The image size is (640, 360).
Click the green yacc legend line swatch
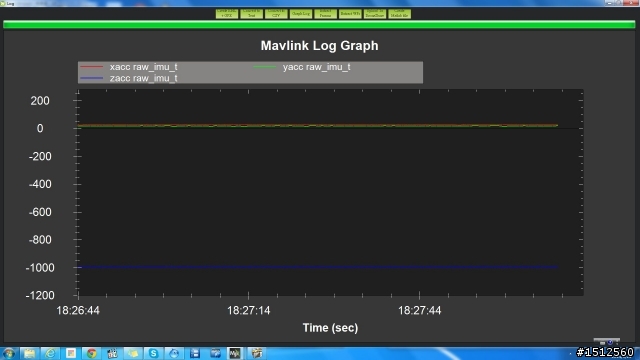pyautogui.click(x=264, y=67)
